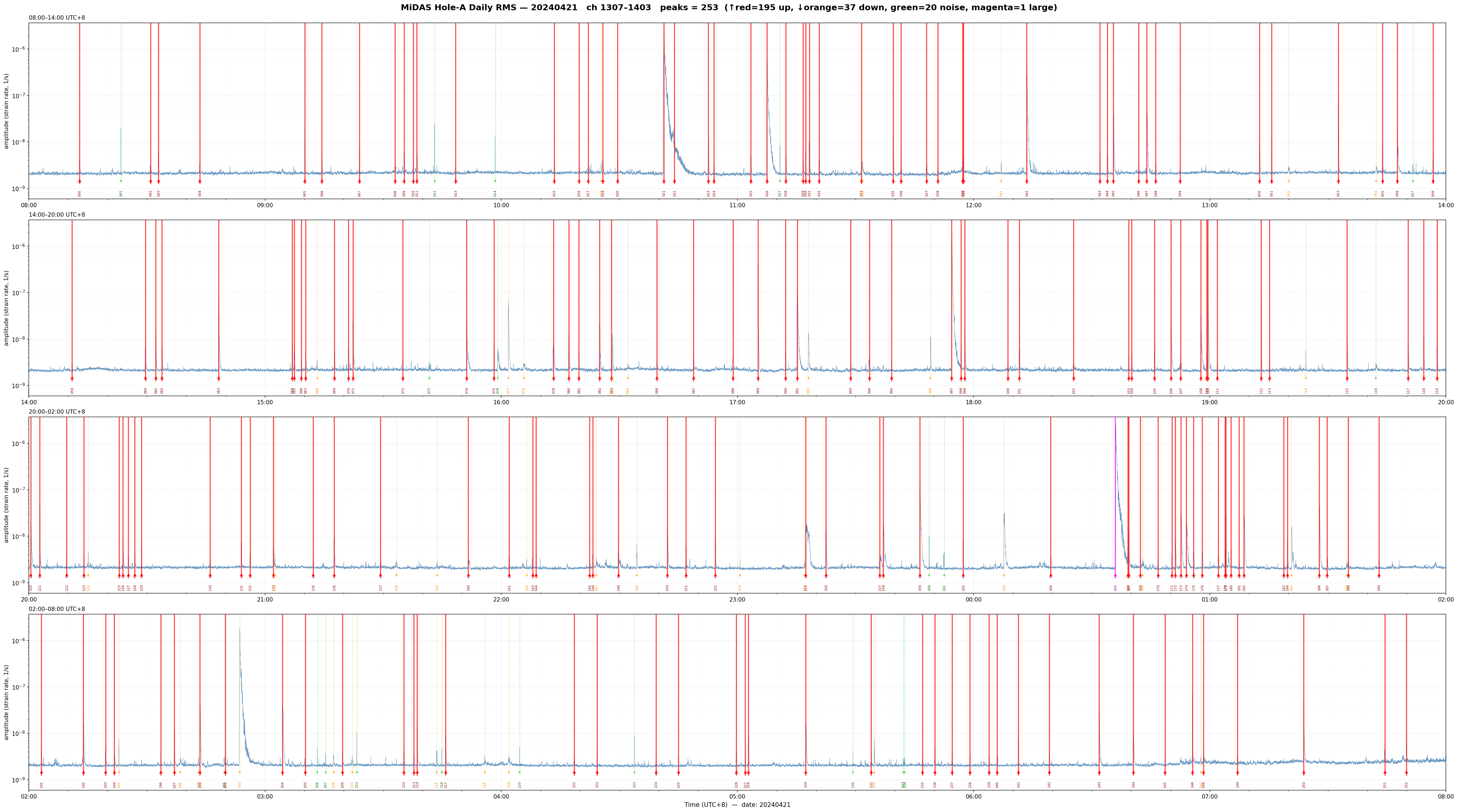Viewport: 1458px width, 812px height.
Task: Click the "01:00" time tick label
Action: click(1210, 600)
